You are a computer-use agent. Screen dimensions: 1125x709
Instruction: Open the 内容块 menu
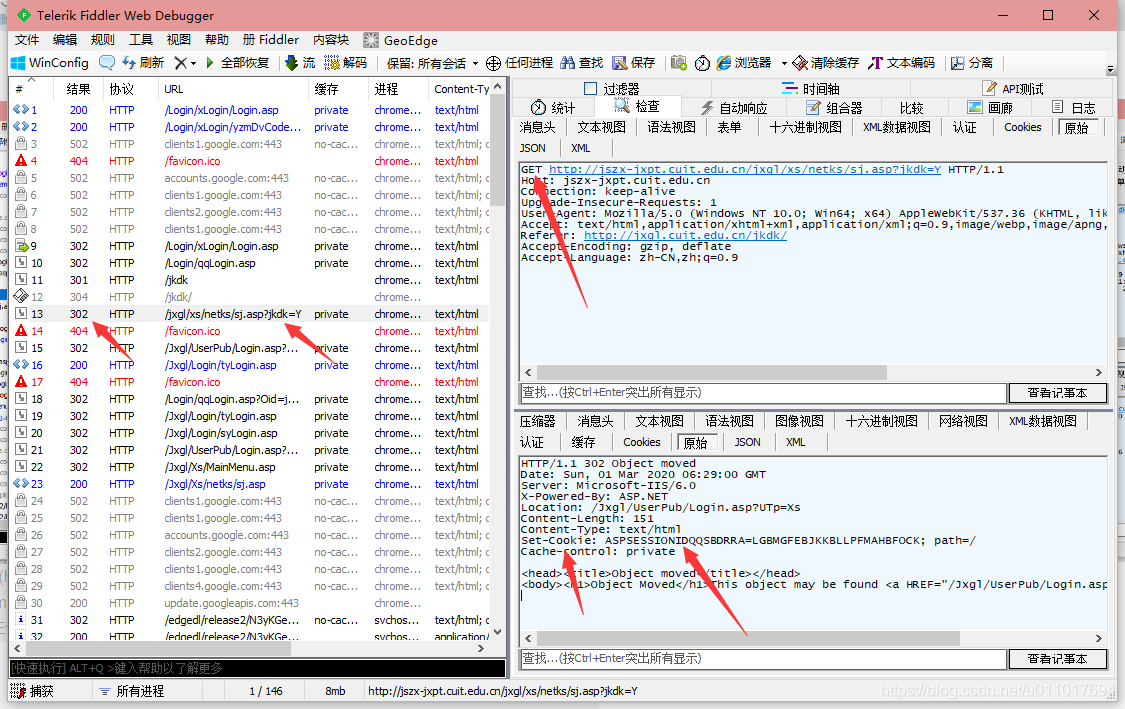[331, 39]
